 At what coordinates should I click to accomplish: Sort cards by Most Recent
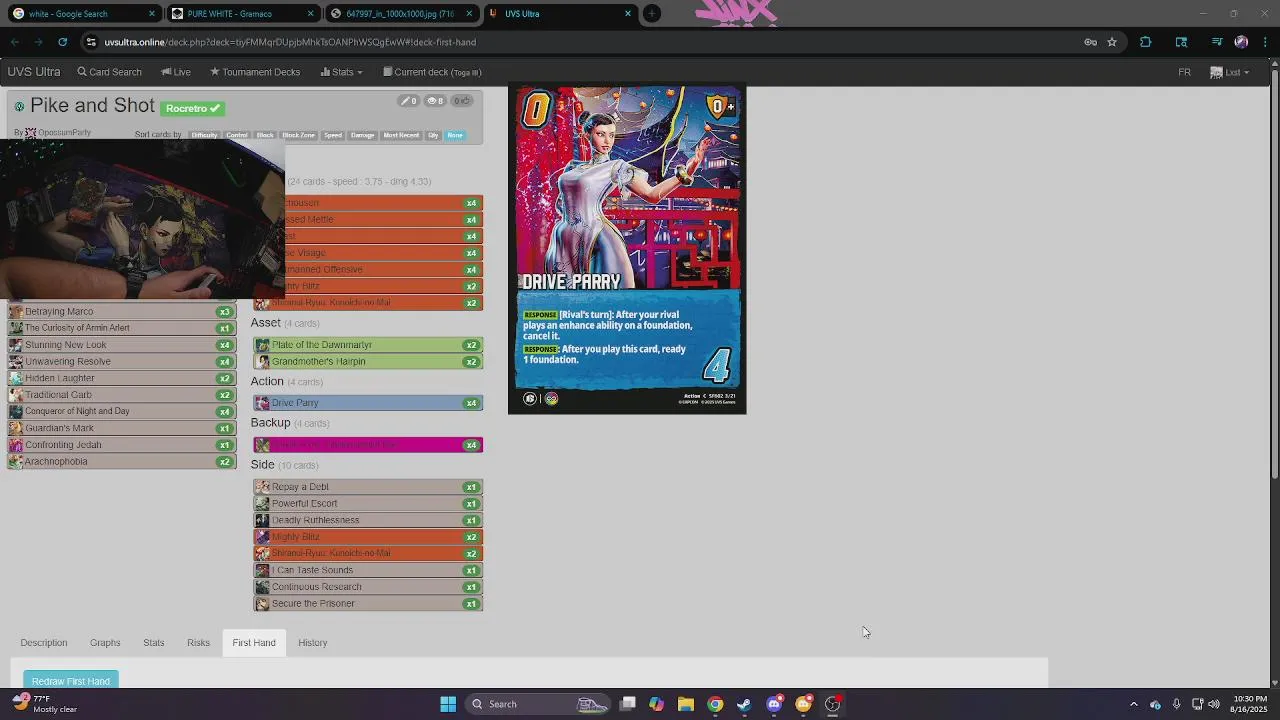tap(401, 135)
